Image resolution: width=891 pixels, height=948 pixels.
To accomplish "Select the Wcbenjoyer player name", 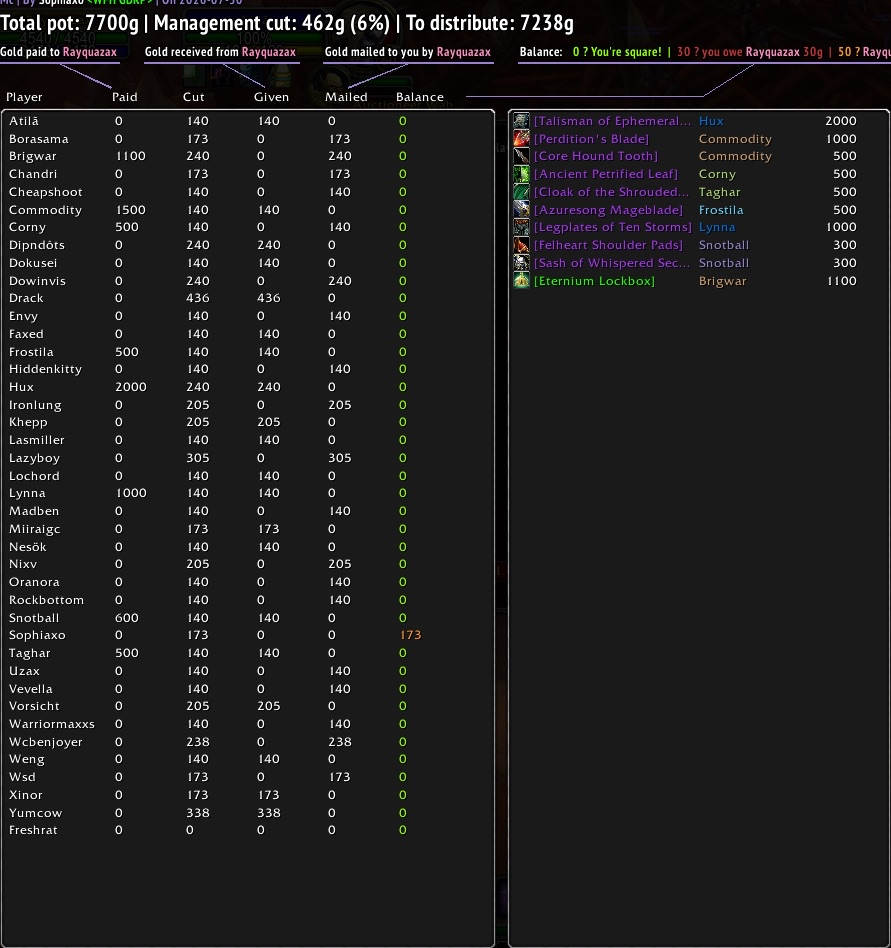I will [x=45, y=742].
